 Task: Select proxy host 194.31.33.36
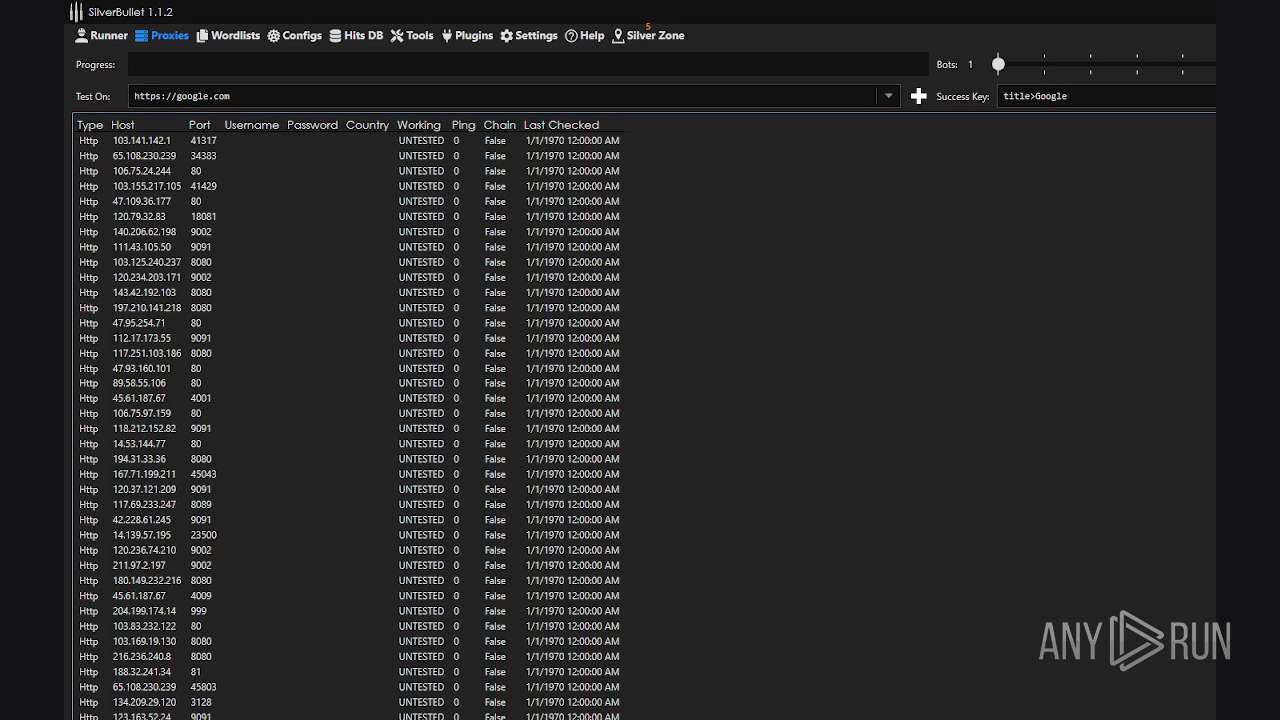[139, 459]
